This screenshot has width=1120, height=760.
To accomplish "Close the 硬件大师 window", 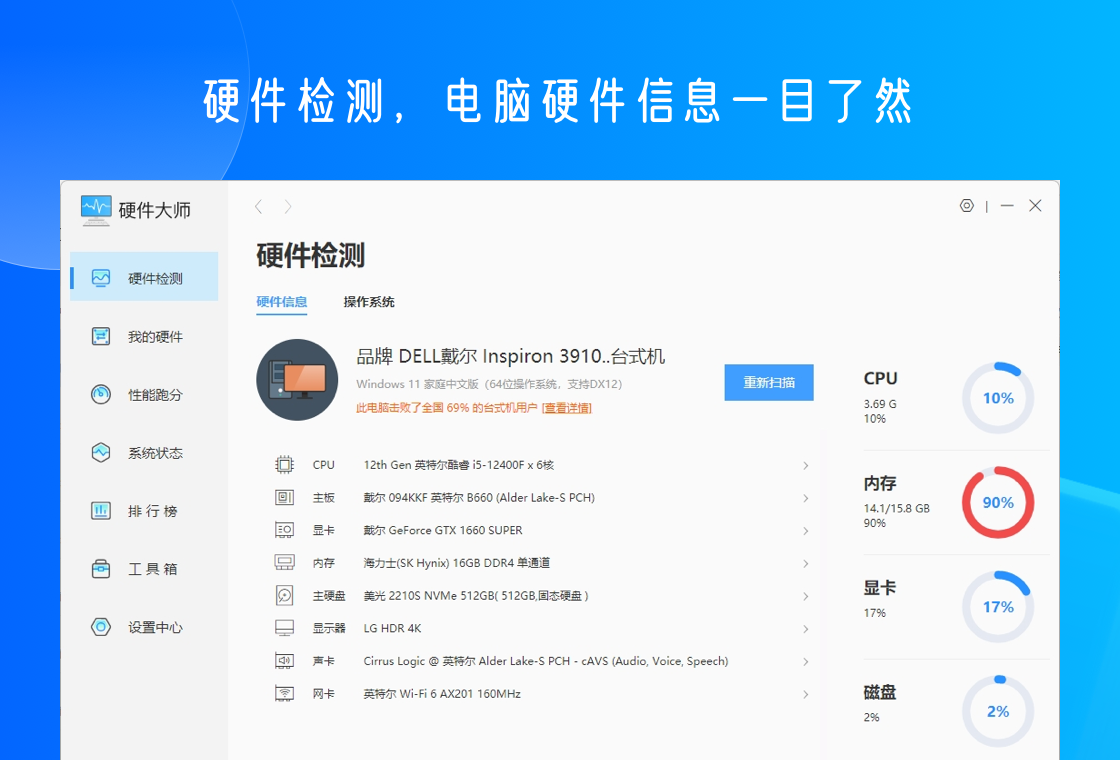I will [1035, 206].
